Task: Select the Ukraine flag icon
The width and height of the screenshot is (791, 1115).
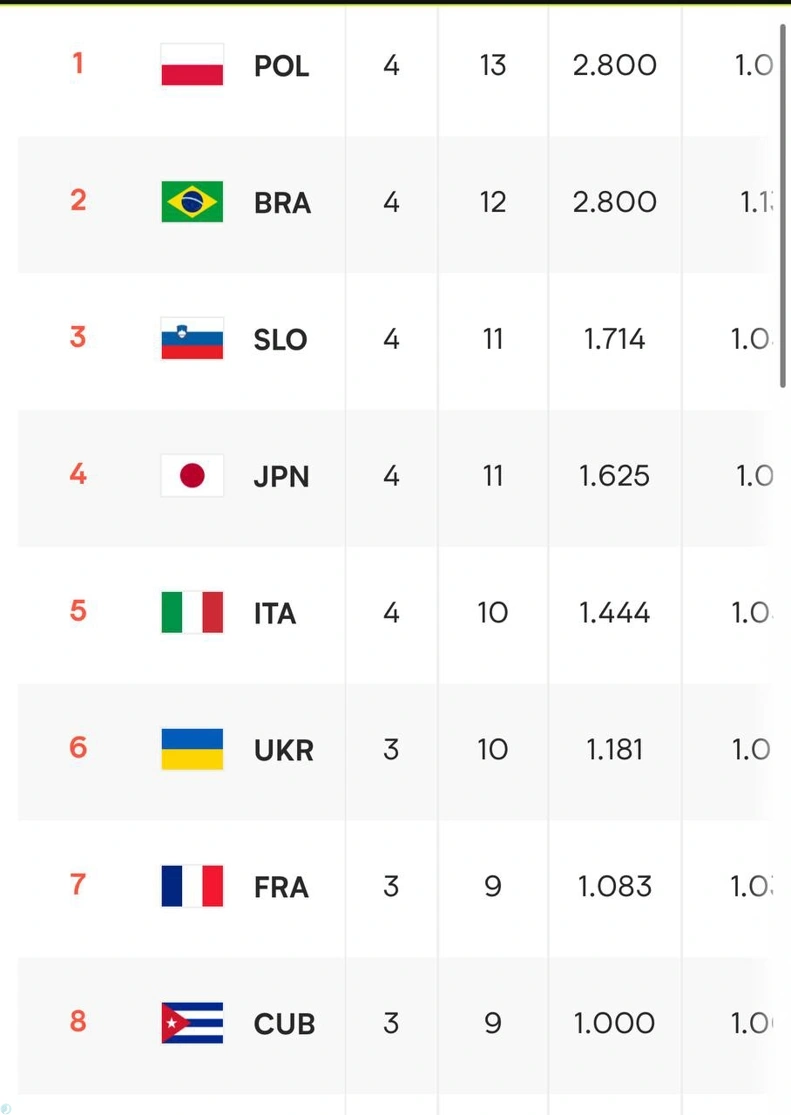Action: [x=192, y=749]
